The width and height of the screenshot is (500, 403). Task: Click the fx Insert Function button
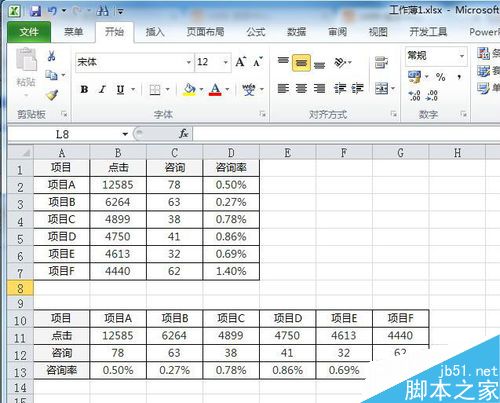coord(184,134)
